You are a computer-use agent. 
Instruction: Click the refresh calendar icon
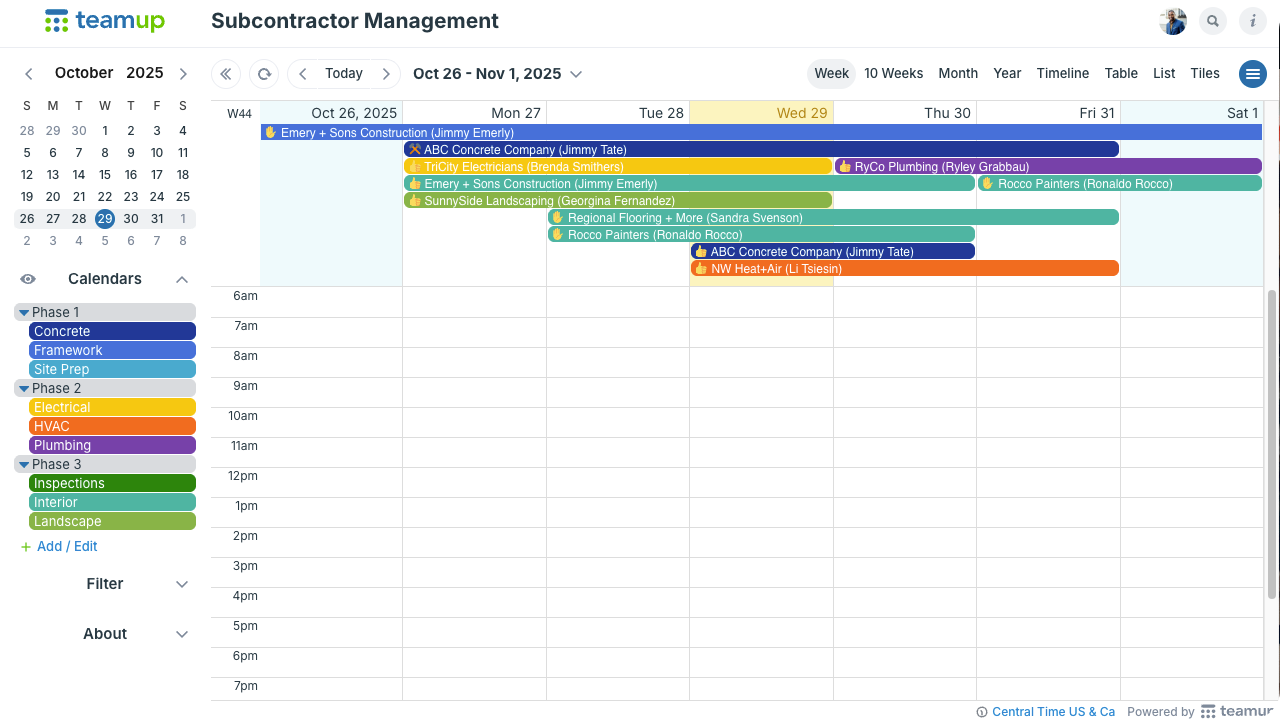264,74
